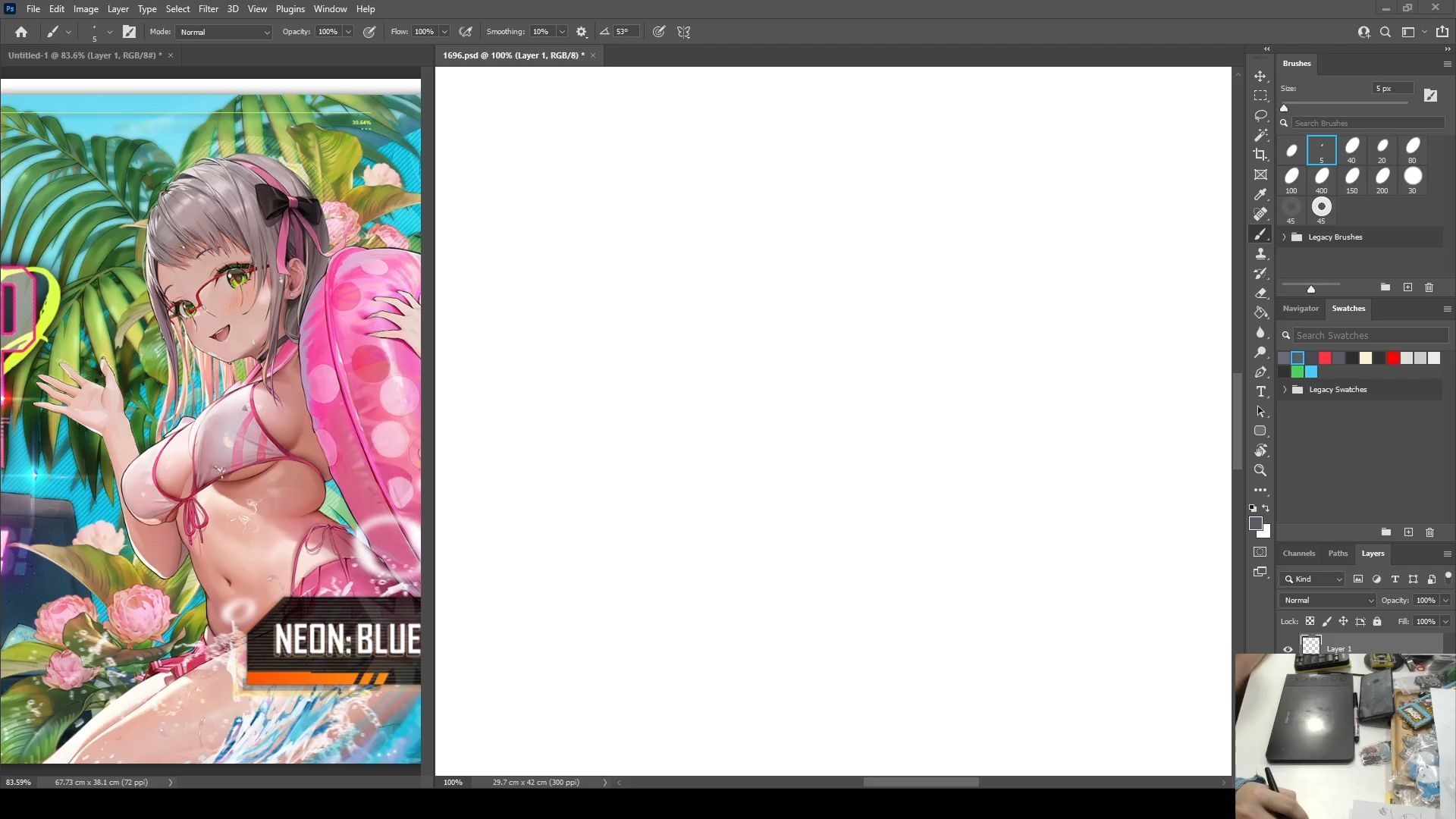Select the Brush tool in toolbar

(x=1260, y=234)
